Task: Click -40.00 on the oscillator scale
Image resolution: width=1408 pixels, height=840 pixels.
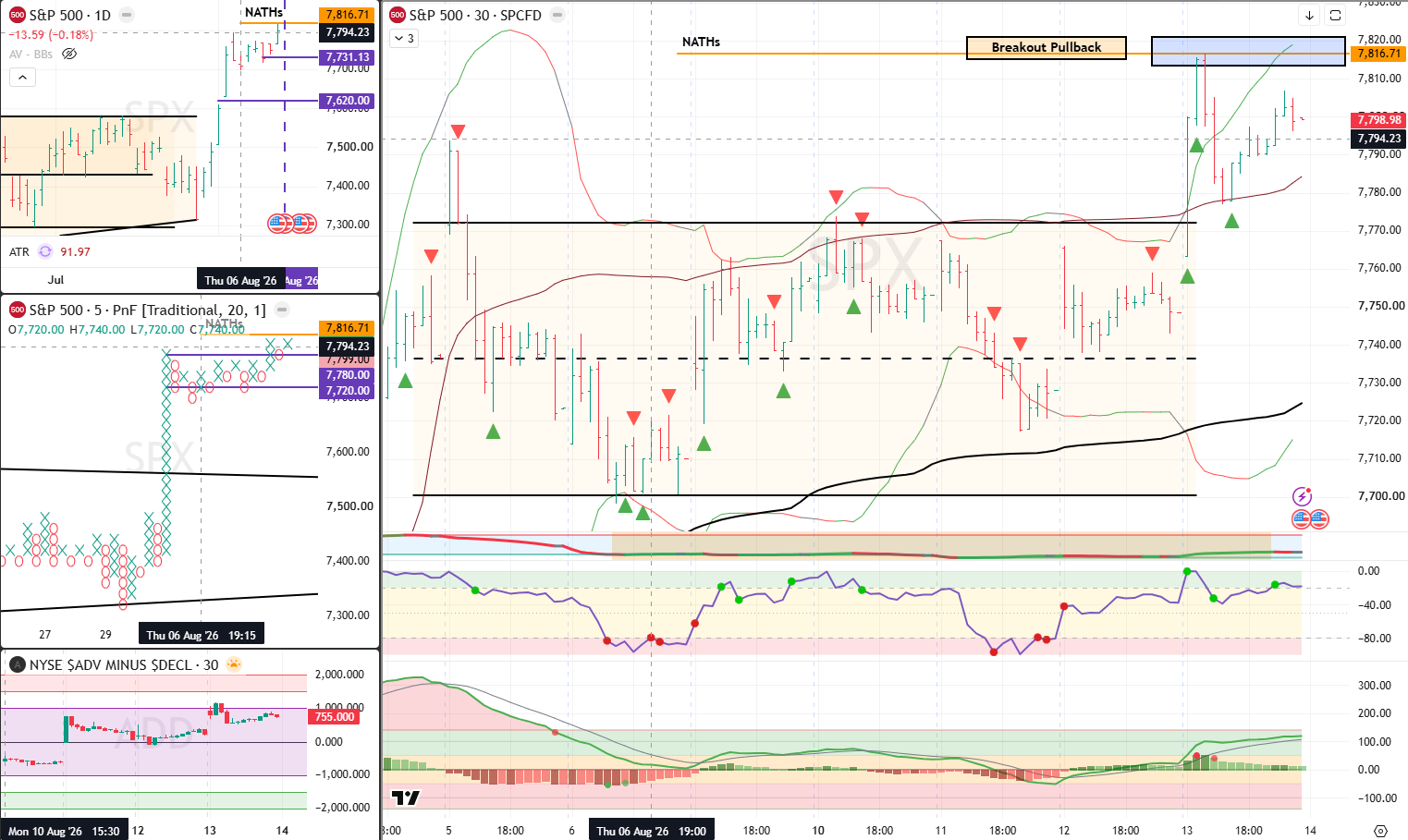Action: [x=1374, y=605]
